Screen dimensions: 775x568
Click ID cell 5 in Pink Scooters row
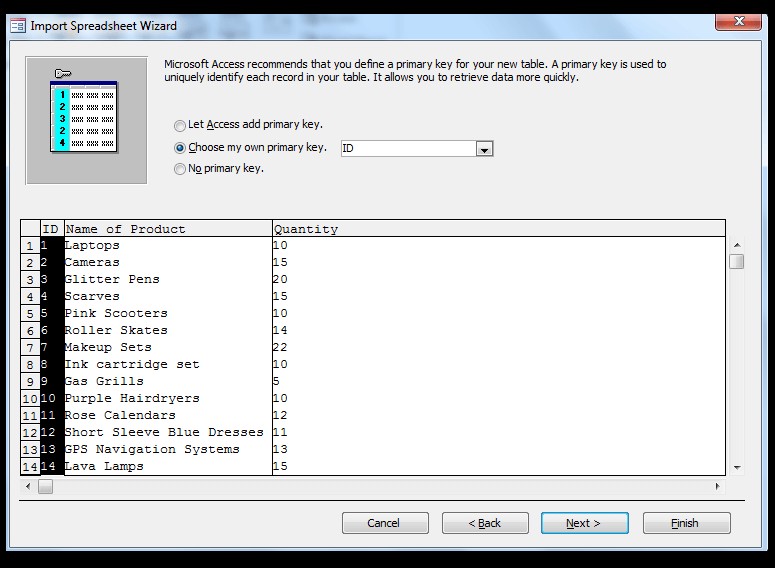(52, 313)
